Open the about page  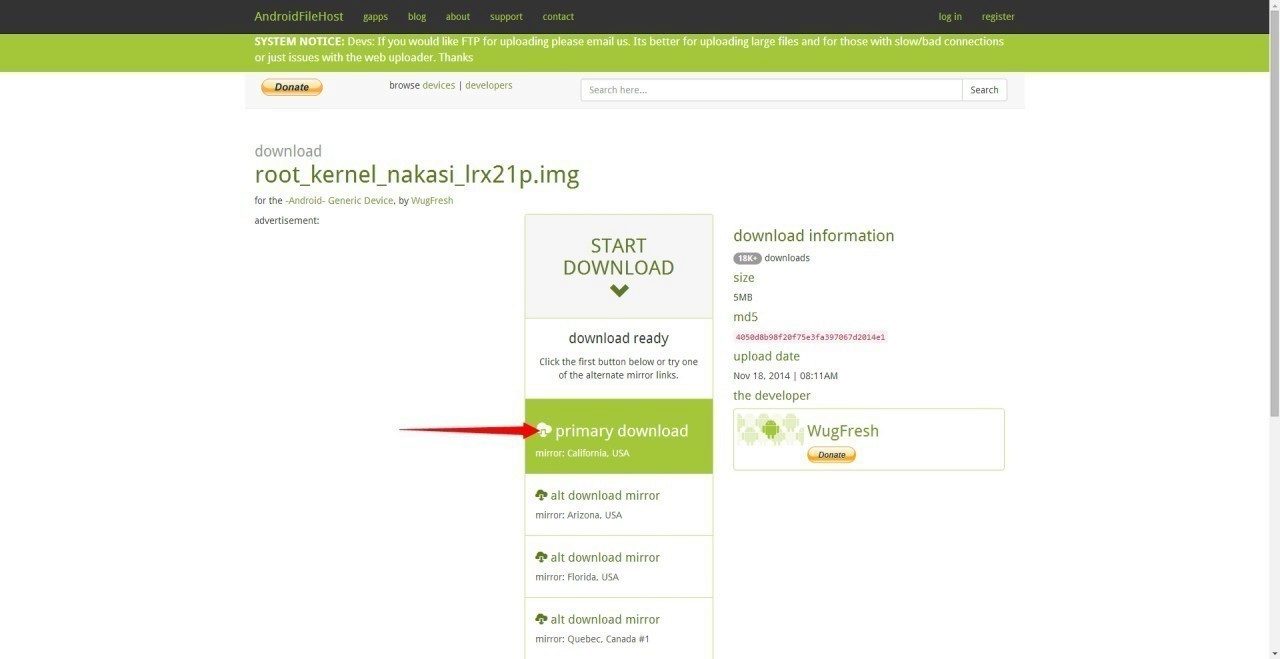[458, 17]
